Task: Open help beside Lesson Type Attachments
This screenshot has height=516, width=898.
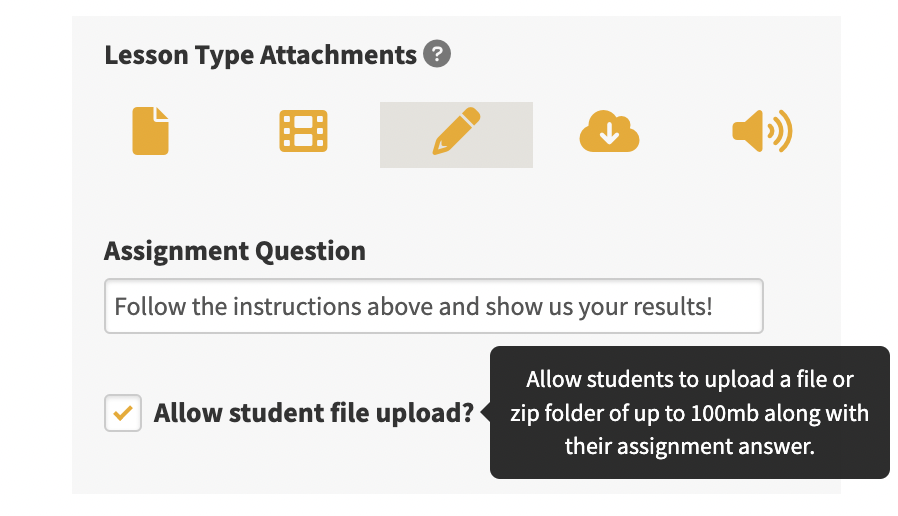Action: (x=437, y=54)
